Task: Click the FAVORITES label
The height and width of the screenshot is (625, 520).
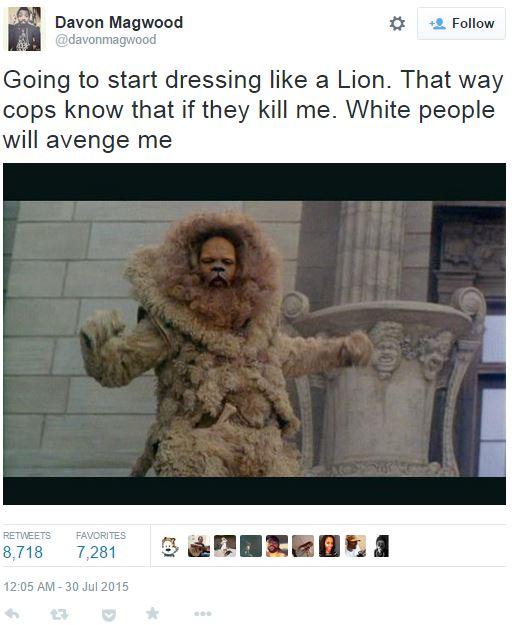Action: pos(101,535)
